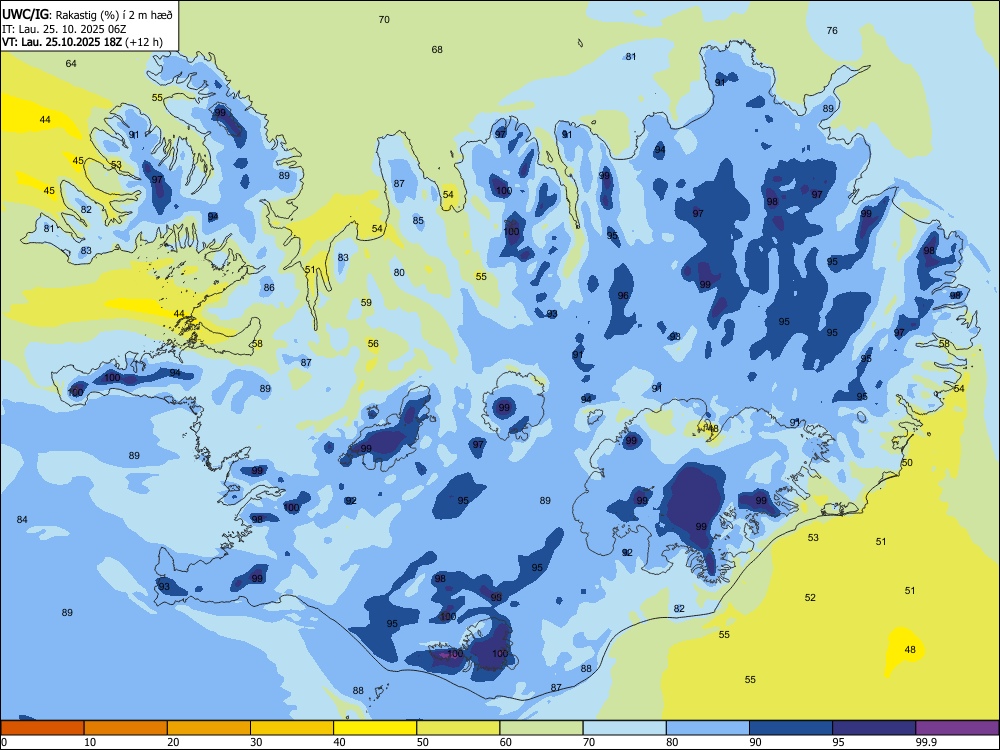
Task: Click the 59 humidity value on the map
Action: (x=366, y=303)
